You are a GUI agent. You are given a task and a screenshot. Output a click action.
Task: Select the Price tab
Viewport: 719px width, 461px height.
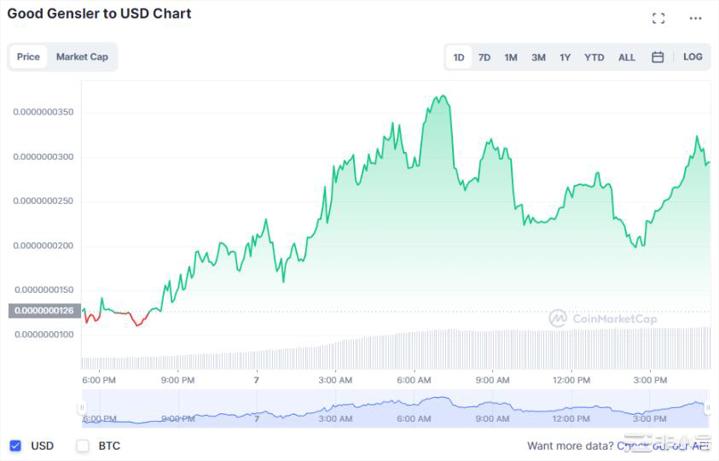pos(29,57)
